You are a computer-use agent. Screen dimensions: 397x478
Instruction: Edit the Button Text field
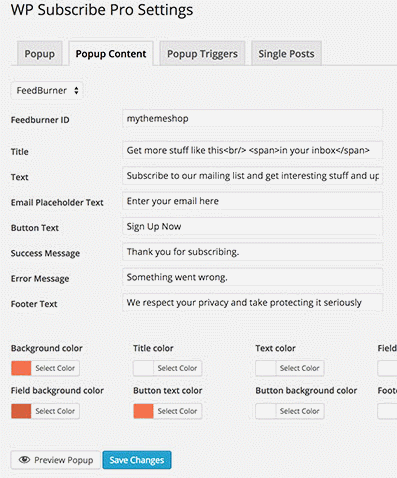click(x=252, y=227)
